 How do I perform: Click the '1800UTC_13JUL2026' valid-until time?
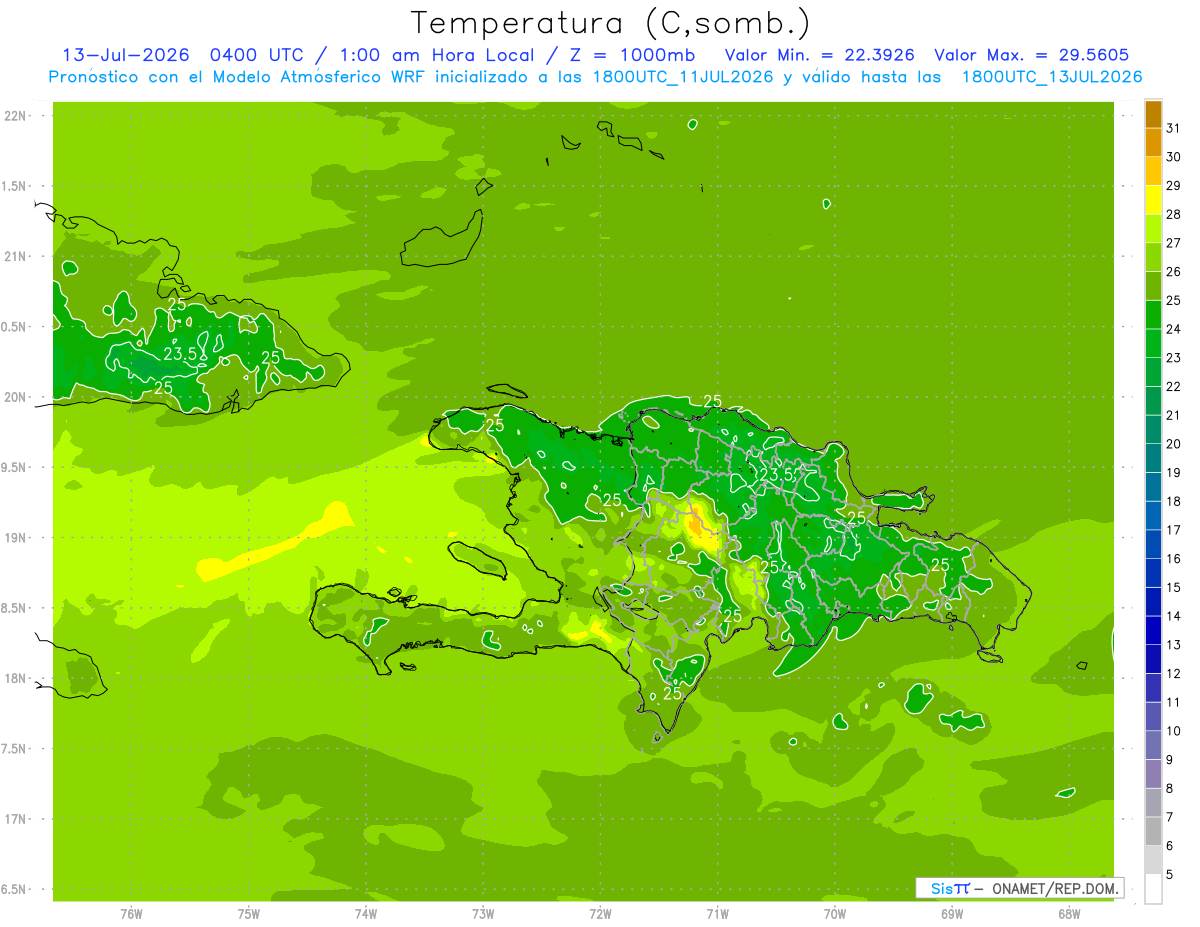tap(1052, 77)
